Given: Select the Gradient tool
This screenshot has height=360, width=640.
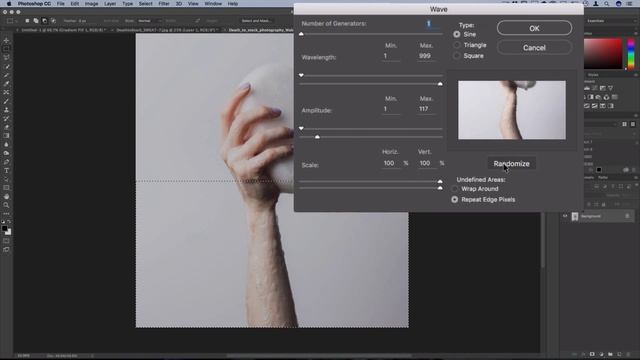Looking at the screenshot, I should tap(6, 136).
